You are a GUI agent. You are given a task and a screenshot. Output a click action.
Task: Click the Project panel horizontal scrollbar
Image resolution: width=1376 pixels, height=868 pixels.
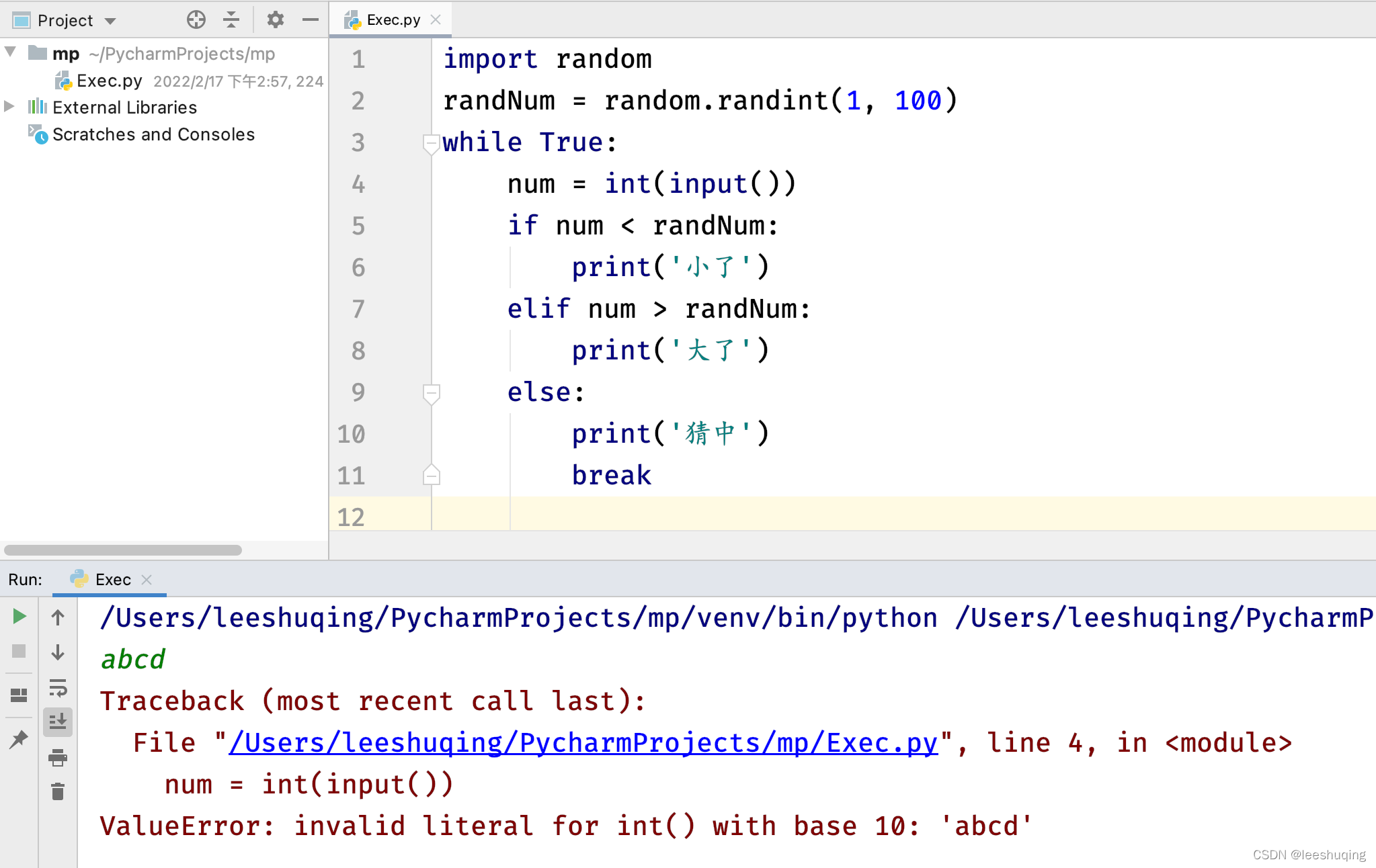click(123, 550)
